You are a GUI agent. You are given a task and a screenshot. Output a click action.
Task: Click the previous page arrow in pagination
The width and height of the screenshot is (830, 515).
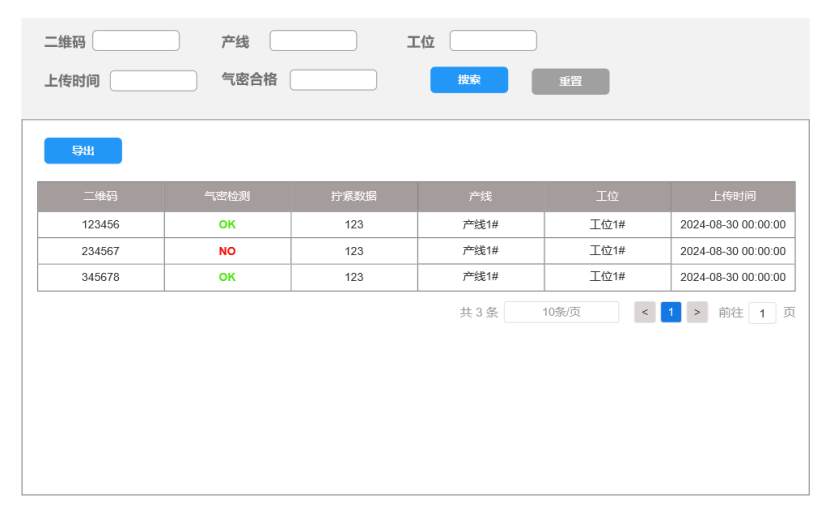pos(645,312)
